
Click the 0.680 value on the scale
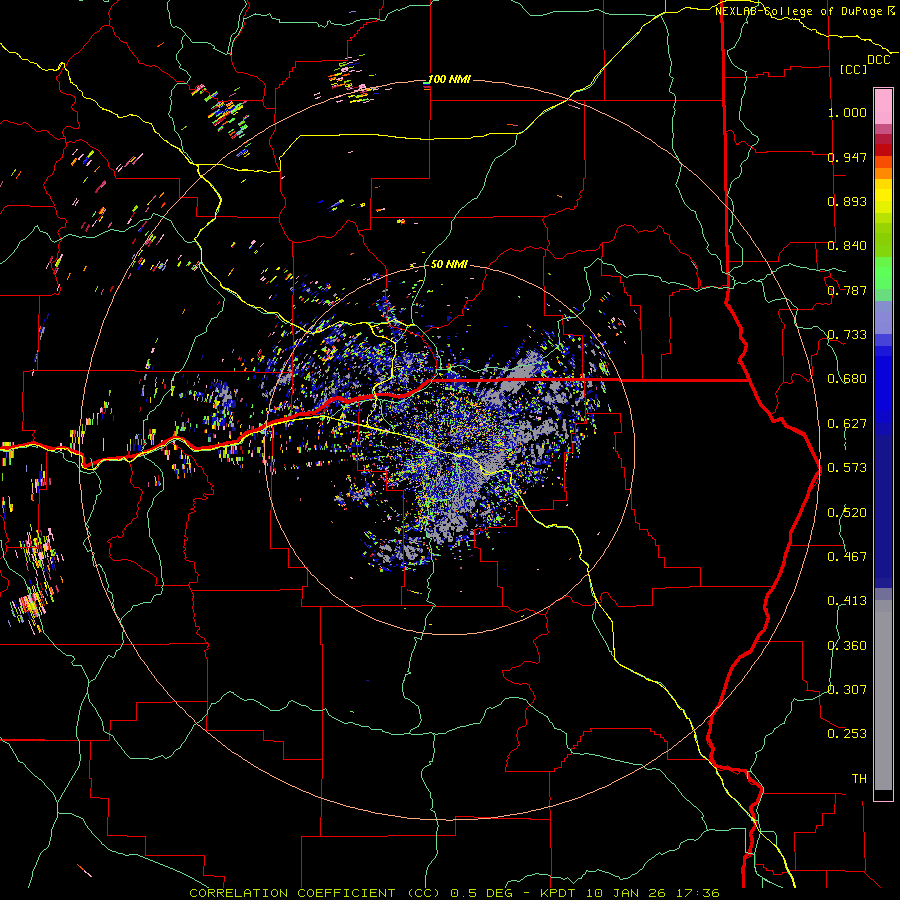coord(847,379)
